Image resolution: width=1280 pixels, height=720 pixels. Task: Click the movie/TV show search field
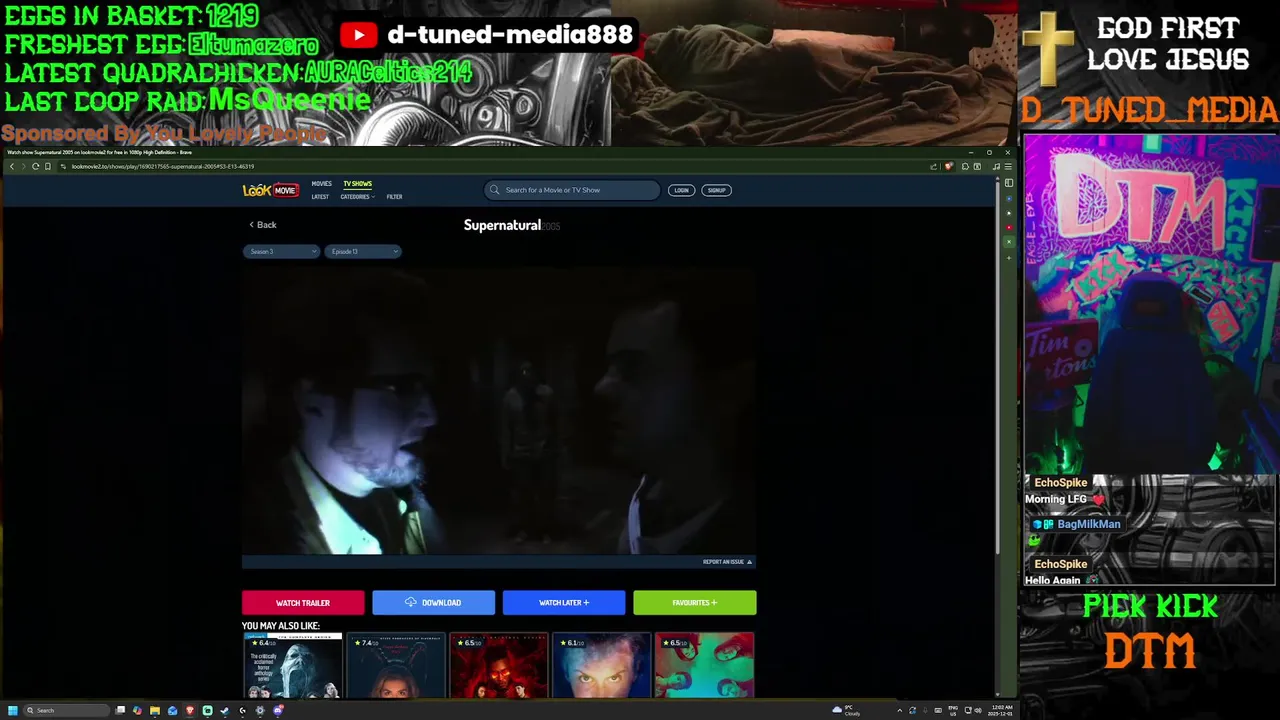(x=572, y=190)
